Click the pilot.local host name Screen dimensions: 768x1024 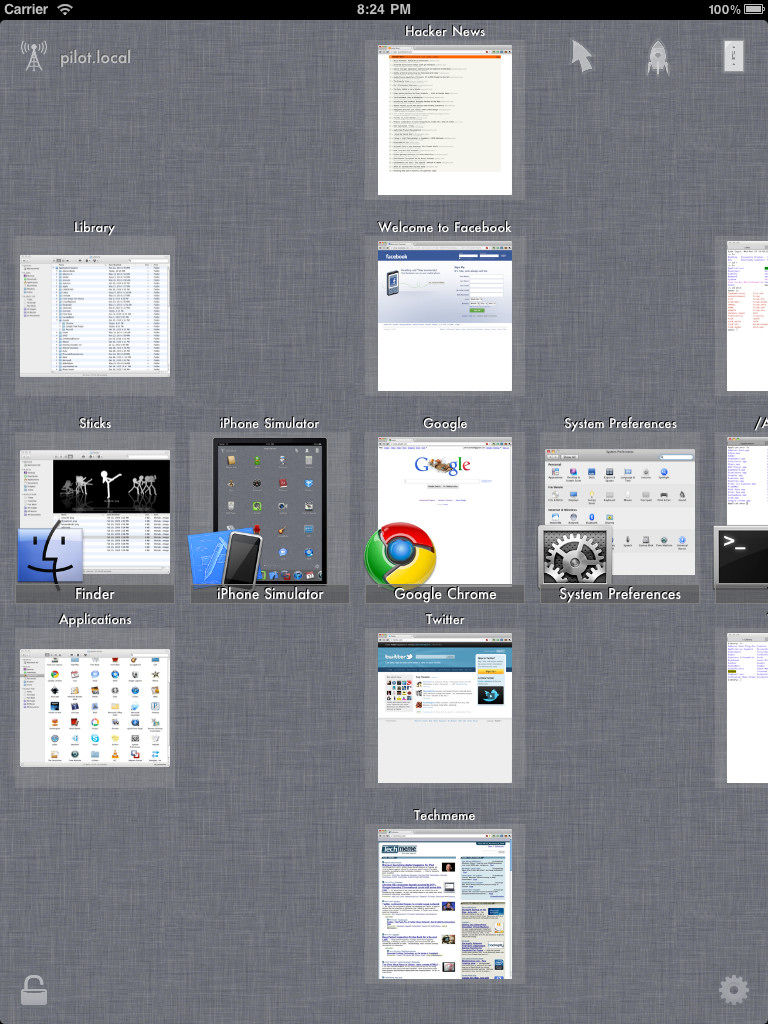[x=95, y=58]
